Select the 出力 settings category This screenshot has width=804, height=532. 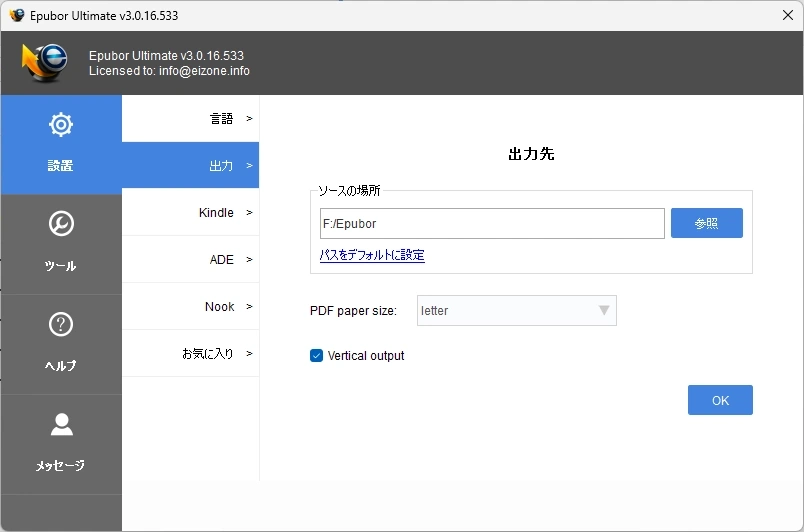click(191, 166)
